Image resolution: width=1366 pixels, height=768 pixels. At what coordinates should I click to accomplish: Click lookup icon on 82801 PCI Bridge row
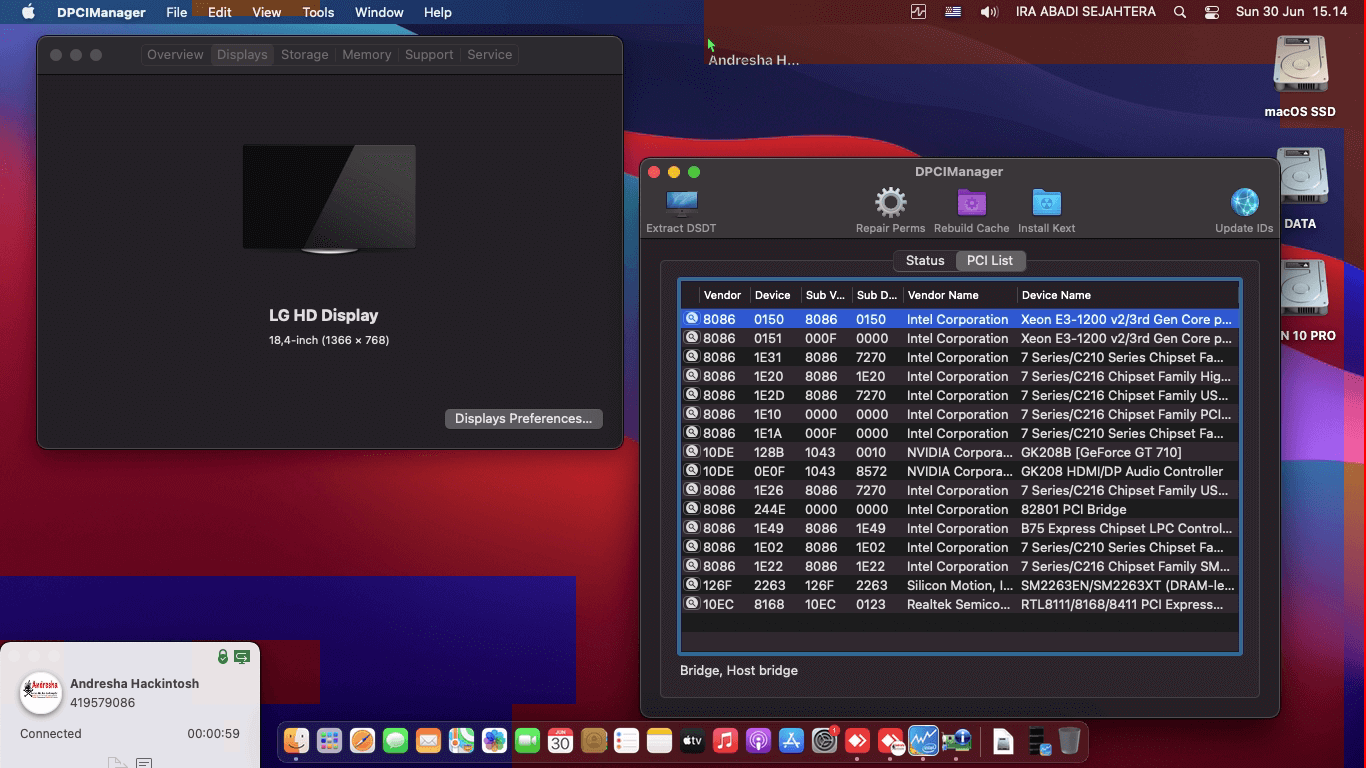click(x=691, y=509)
